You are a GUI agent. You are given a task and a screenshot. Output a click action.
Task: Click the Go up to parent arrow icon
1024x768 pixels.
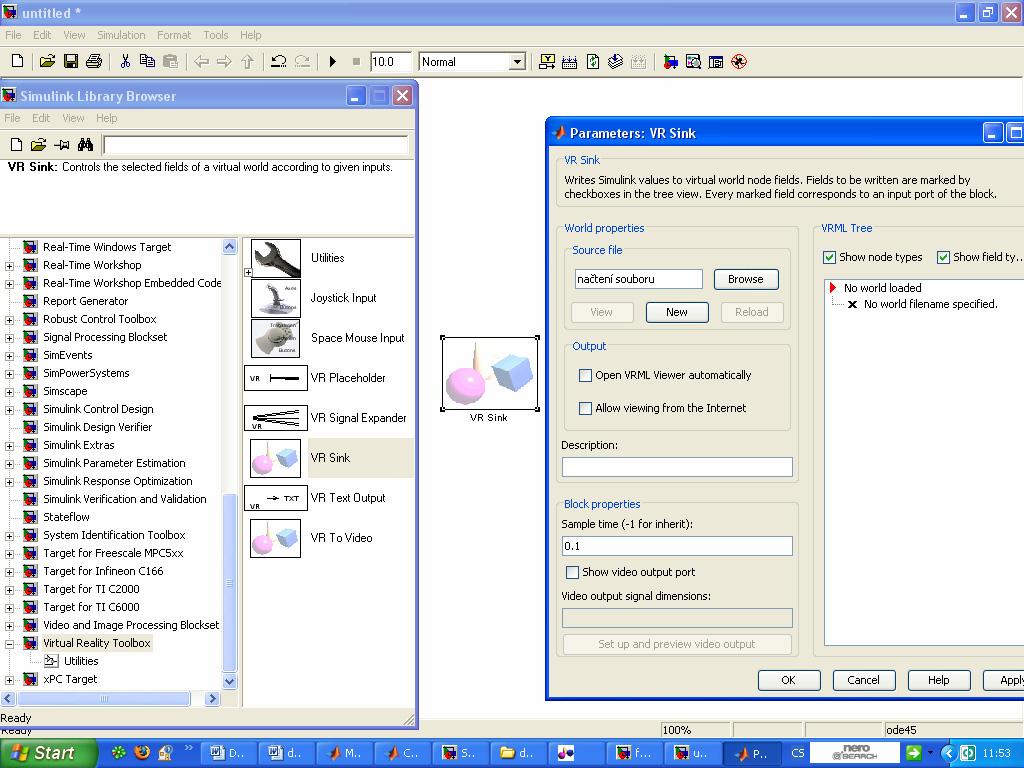coord(248,61)
